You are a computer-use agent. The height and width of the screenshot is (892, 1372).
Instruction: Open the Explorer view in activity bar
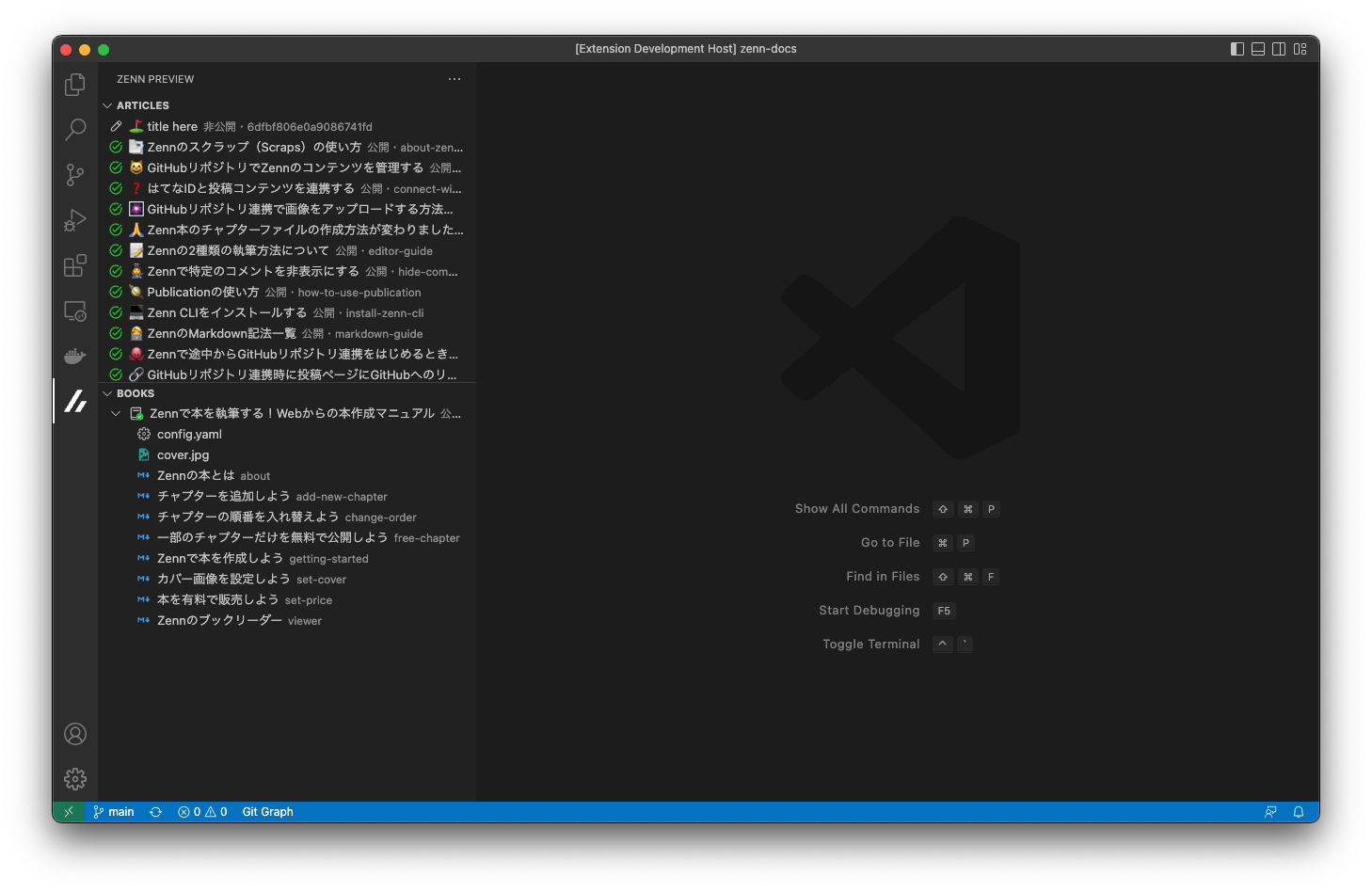[x=75, y=85]
